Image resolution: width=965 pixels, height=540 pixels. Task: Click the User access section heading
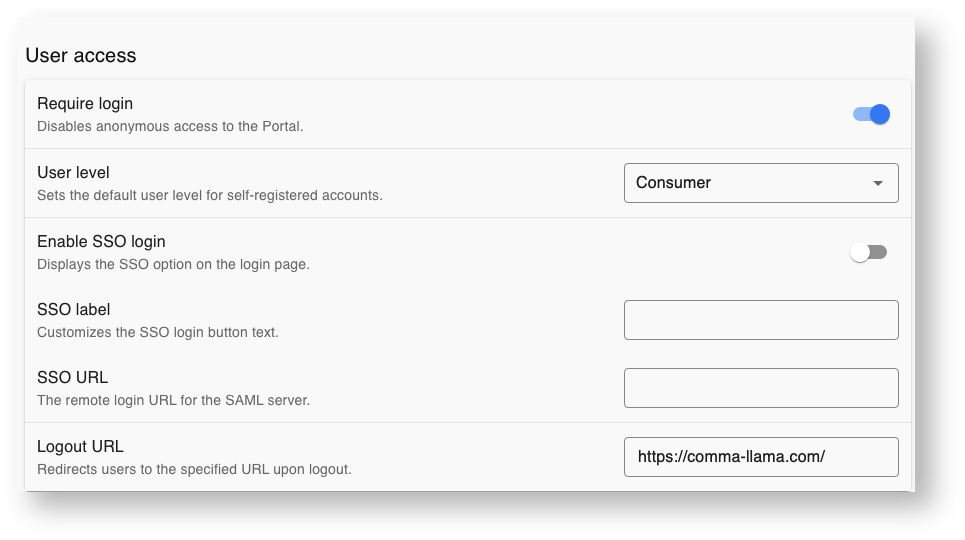pos(81,55)
